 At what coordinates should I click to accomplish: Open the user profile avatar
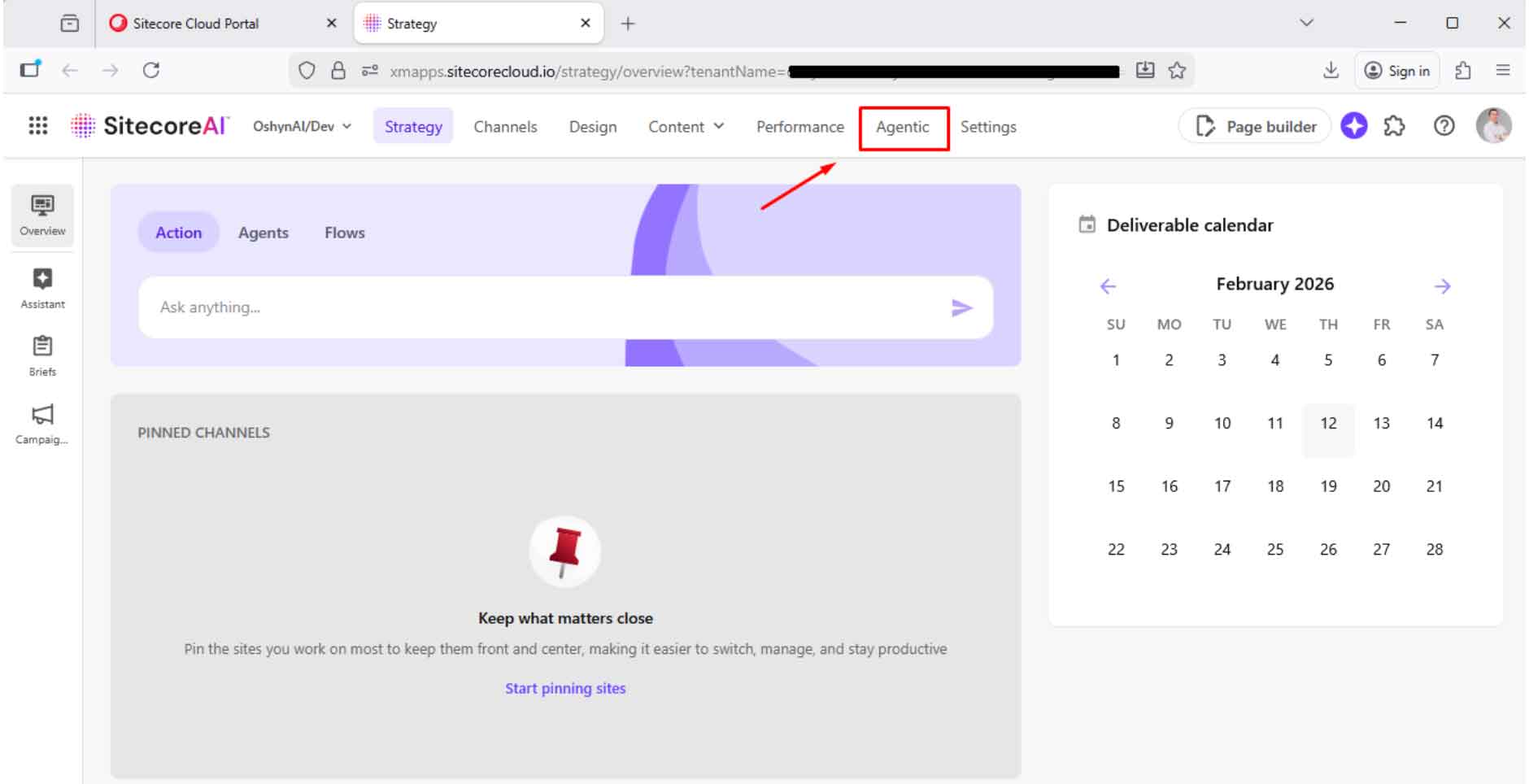coord(1494,126)
